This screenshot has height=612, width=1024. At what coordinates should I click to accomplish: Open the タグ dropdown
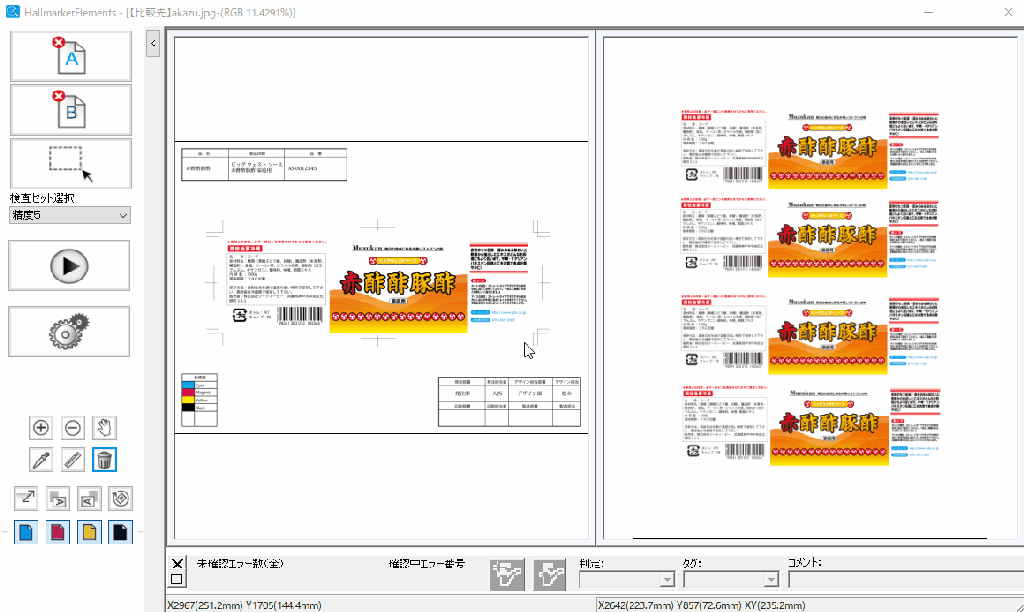731,579
